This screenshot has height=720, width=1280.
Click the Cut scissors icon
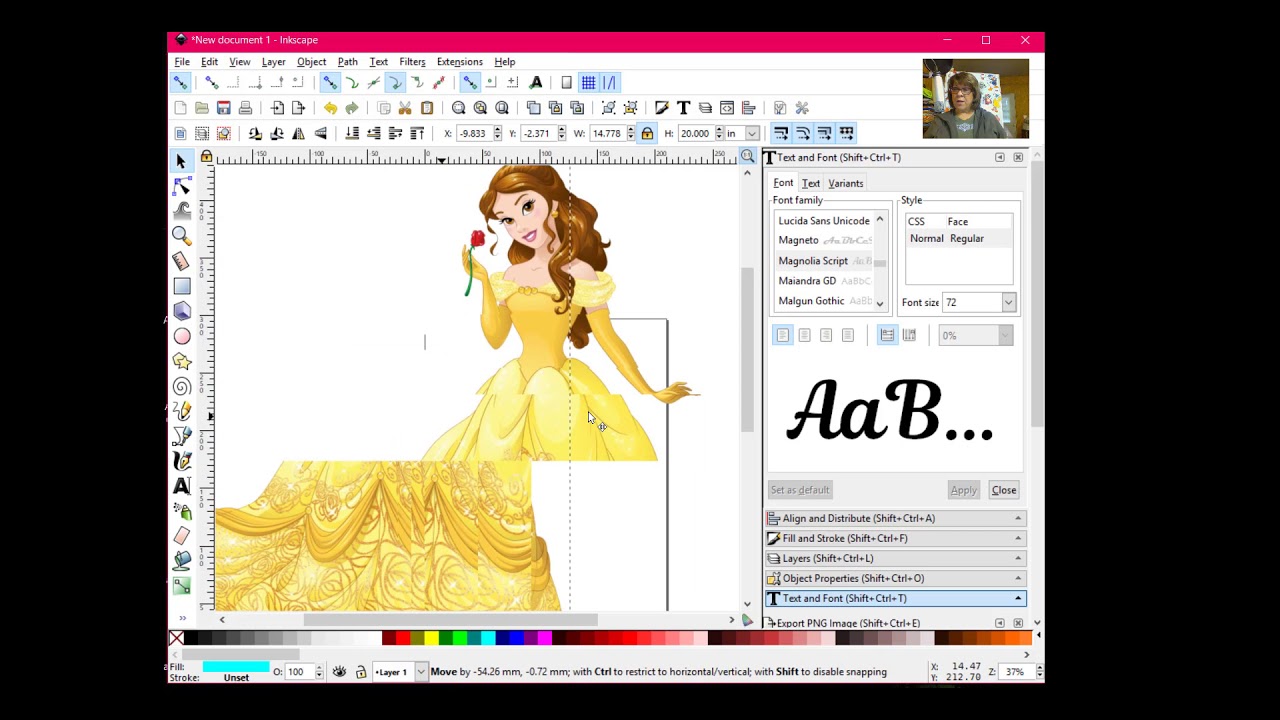pos(405,108)
